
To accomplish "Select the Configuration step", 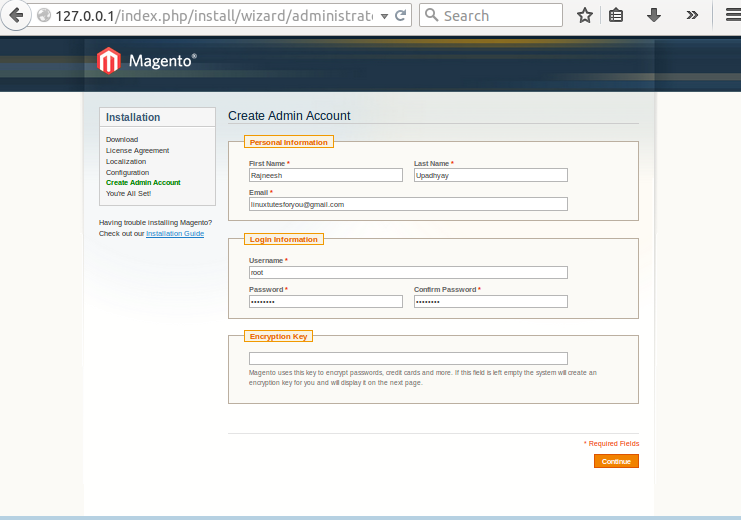I will [128, 173].
